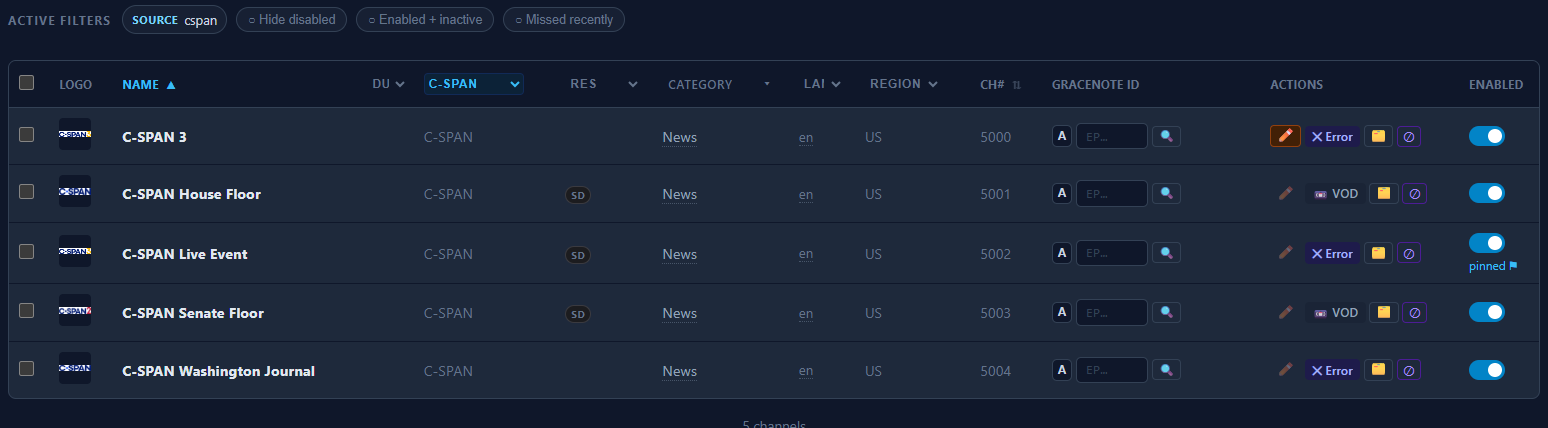The height and width of the screenshot is (428, 1548).
Task: Search Gracenote ID for C-SPAN Senate Floor
Action: pos(1166,312)
